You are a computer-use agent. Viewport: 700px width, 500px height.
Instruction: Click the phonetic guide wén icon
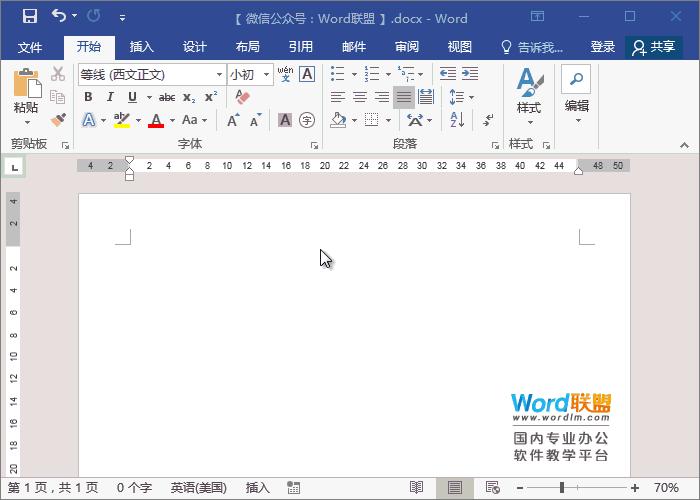click(285, 74)
